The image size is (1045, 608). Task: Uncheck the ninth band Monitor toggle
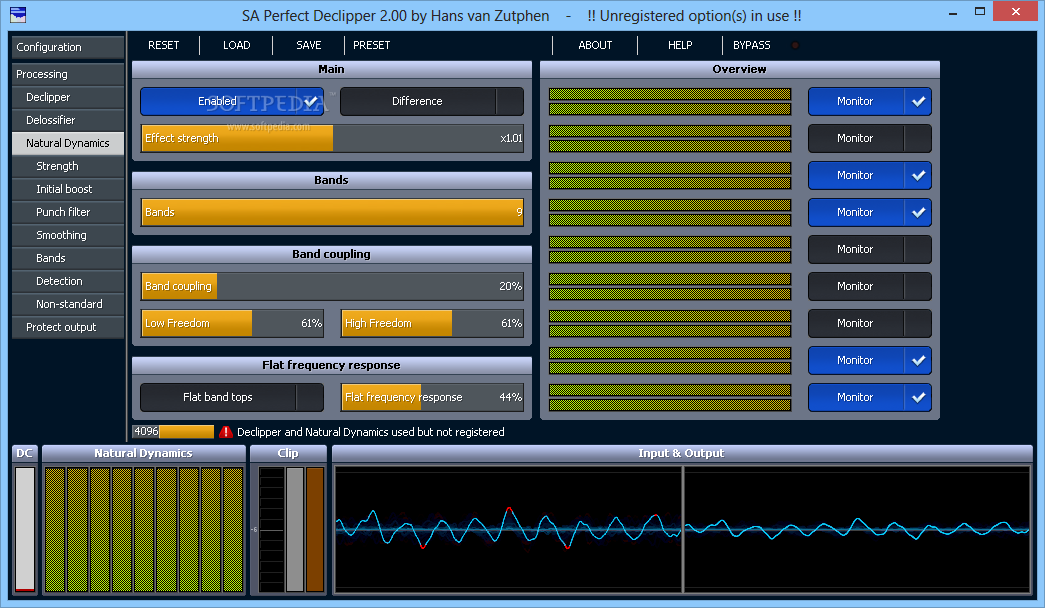point(870,397)
